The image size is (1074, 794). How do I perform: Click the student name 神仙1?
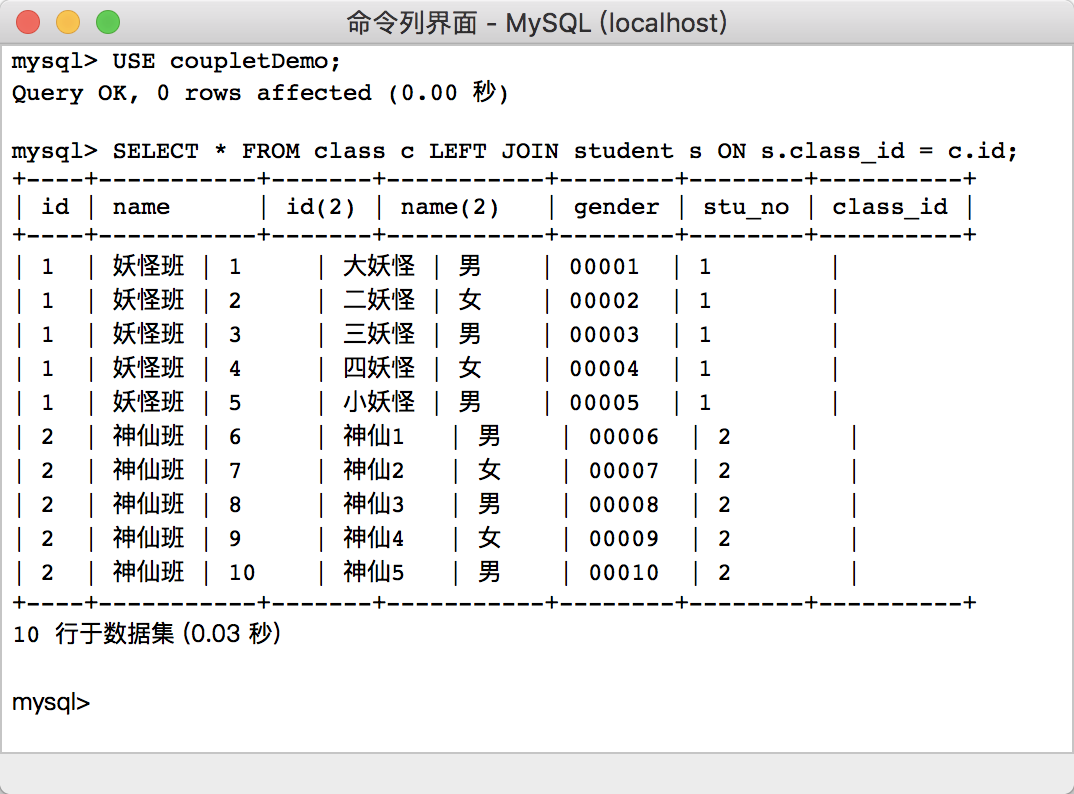coord(374,436)
